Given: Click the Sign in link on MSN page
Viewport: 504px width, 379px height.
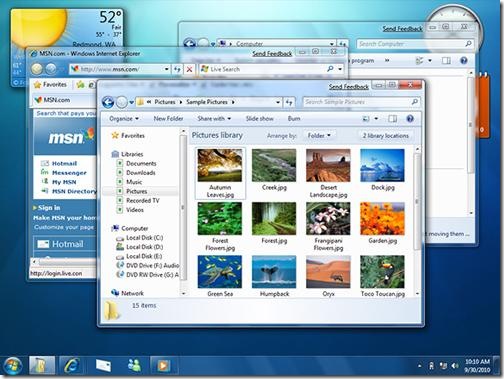Looking at the screenshot, I should click(x=49, y=208).
